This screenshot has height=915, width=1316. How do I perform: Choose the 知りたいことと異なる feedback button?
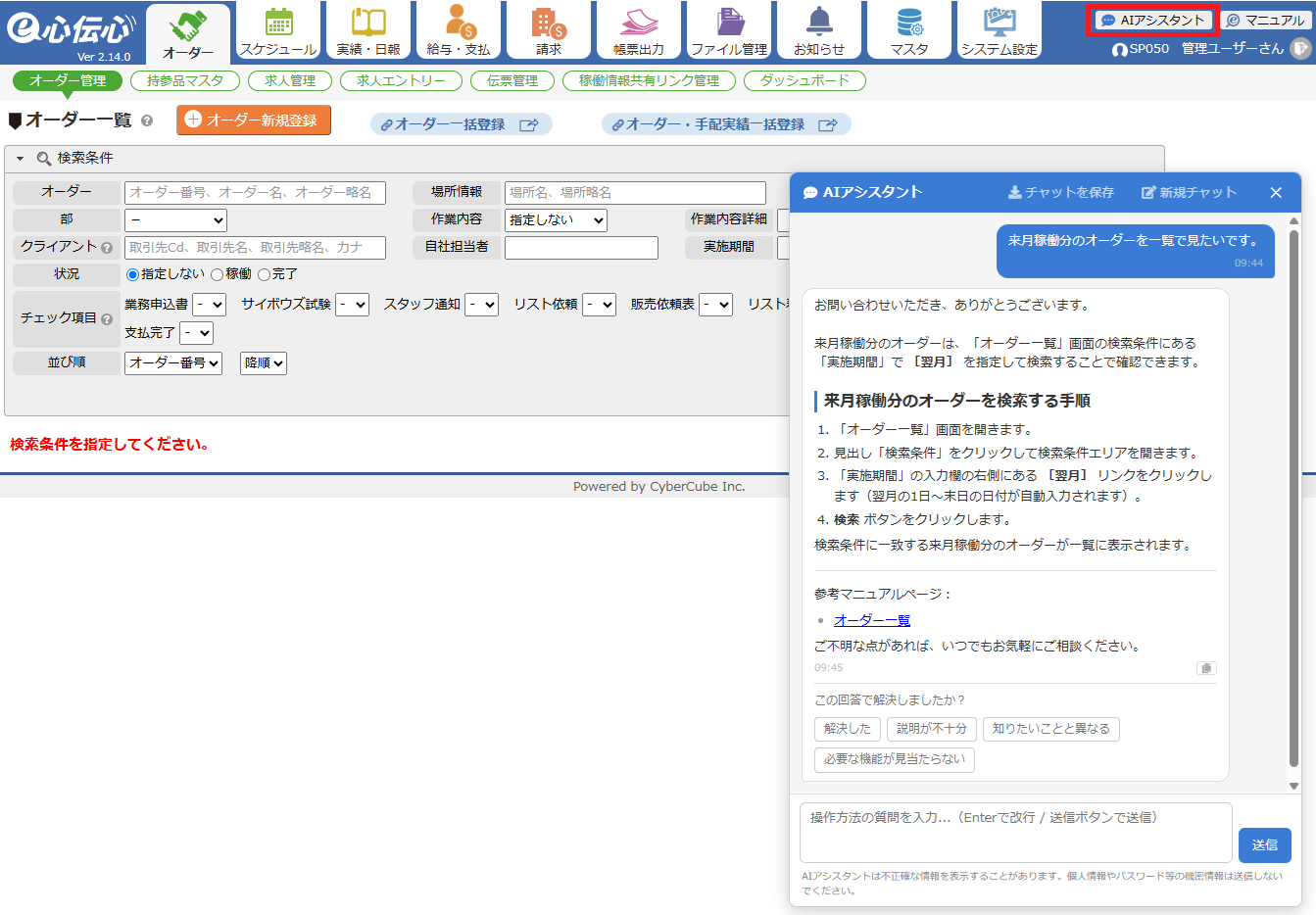tap(1051, 729)
